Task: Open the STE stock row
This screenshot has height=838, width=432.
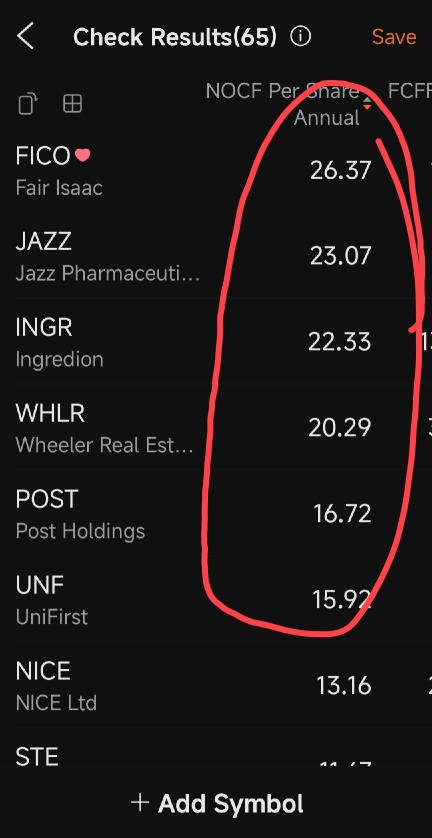Action: click(216, 748)
